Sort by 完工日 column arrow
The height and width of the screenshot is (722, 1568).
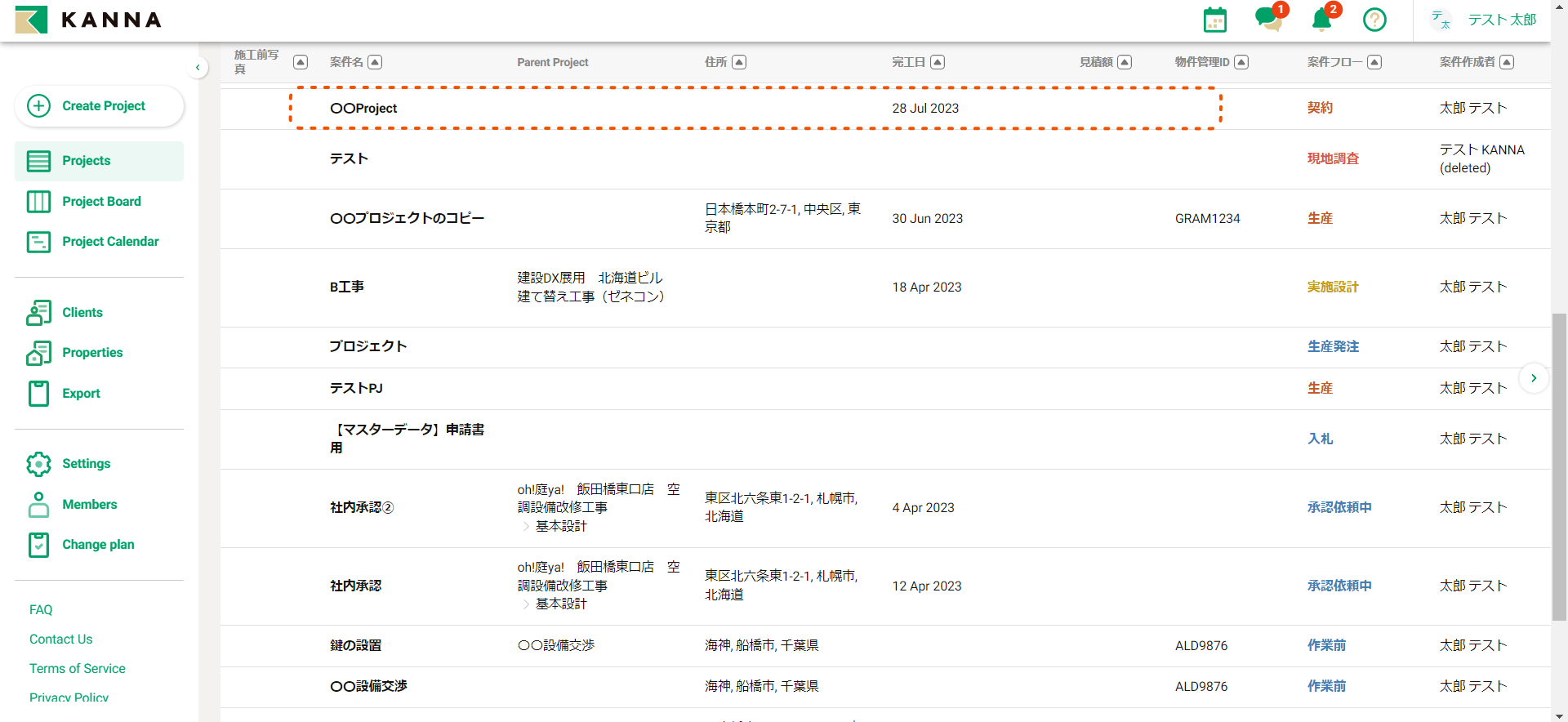[938, 62]
